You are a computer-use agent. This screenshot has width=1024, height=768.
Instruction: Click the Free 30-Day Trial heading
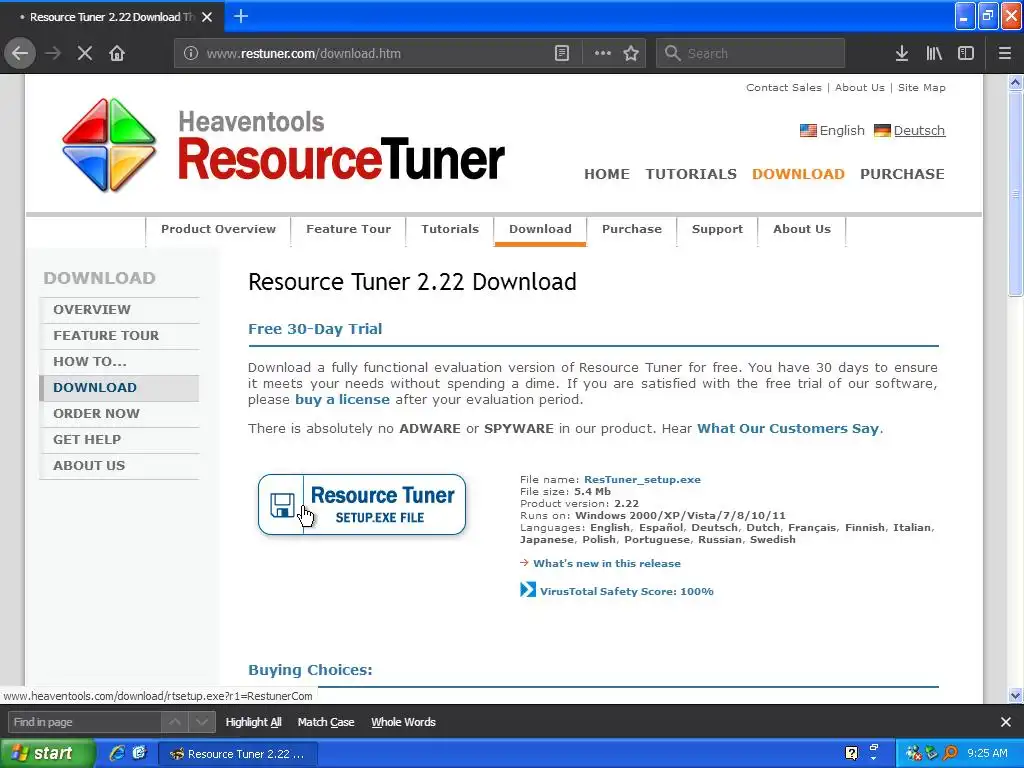315,329
